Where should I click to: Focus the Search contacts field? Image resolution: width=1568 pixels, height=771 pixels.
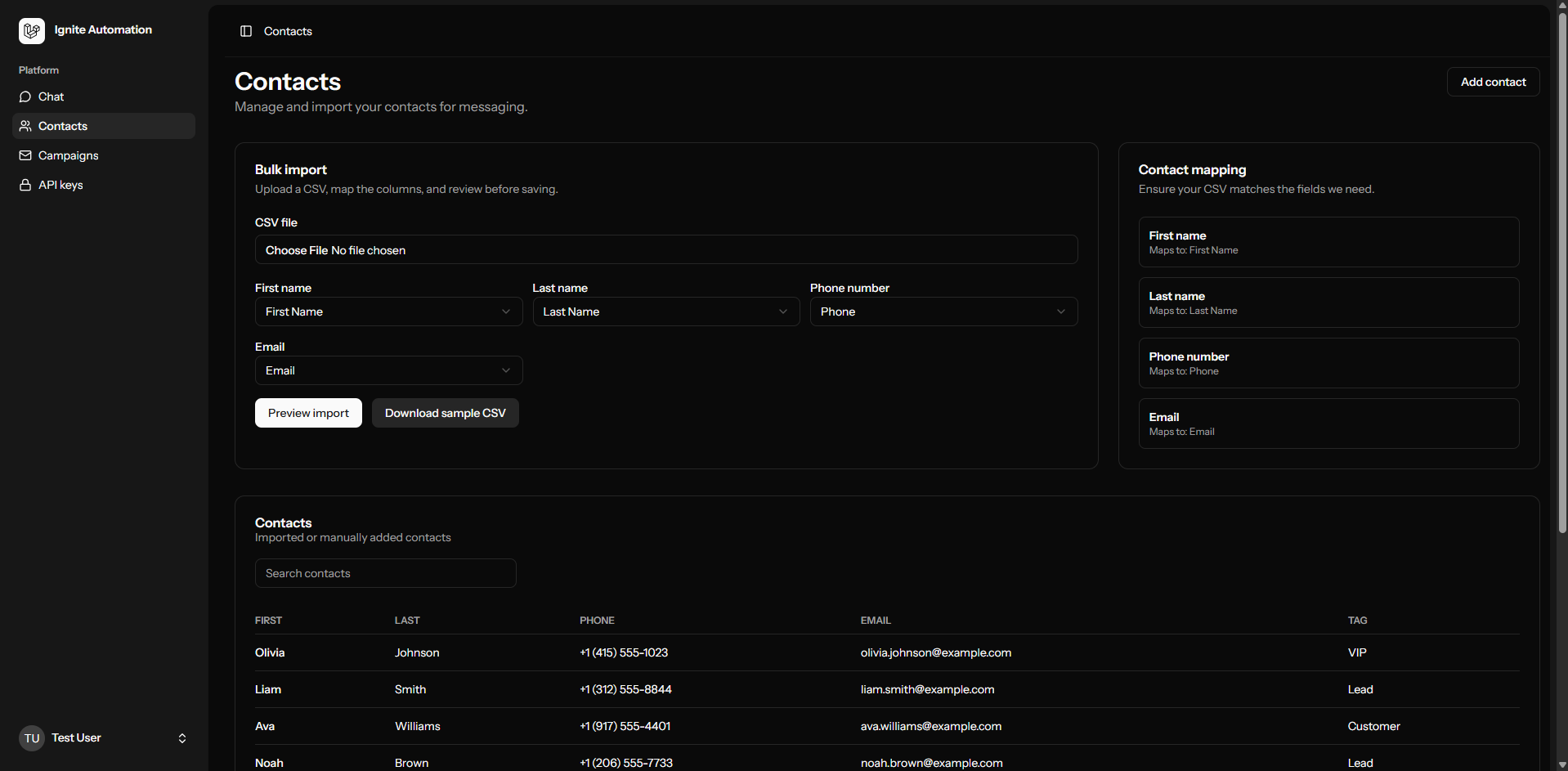click(385, 573)
